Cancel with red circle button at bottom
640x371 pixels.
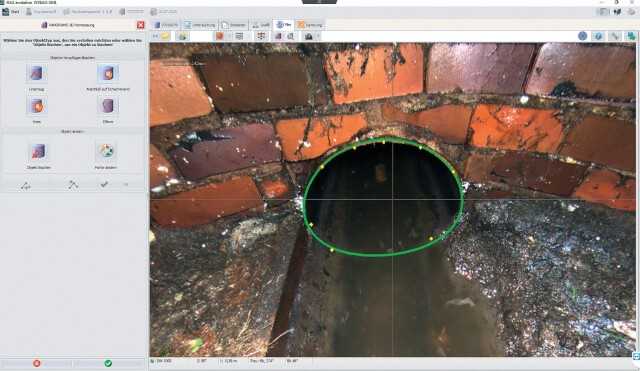click(37, 363)
